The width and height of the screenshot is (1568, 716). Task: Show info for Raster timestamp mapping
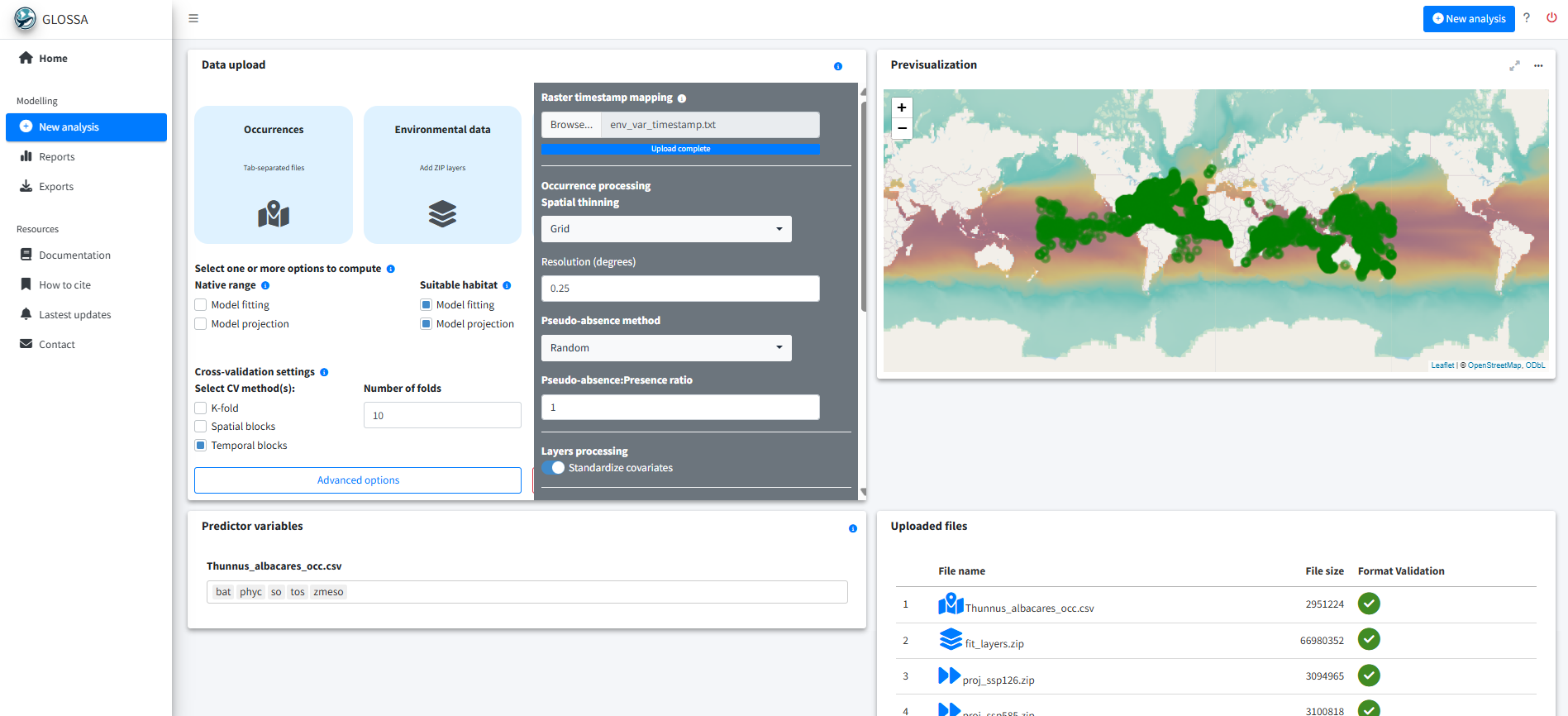pyautogui.click(x=682, y=98)
